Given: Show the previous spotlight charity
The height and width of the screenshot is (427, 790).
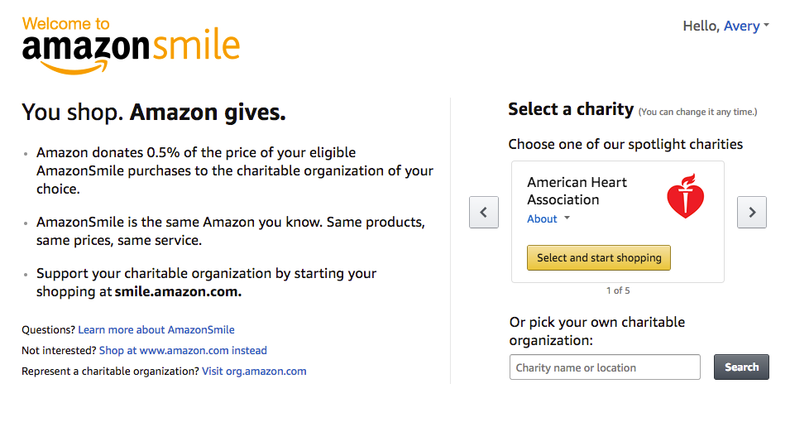Looking at the screenshot, I should click(484, 212).
